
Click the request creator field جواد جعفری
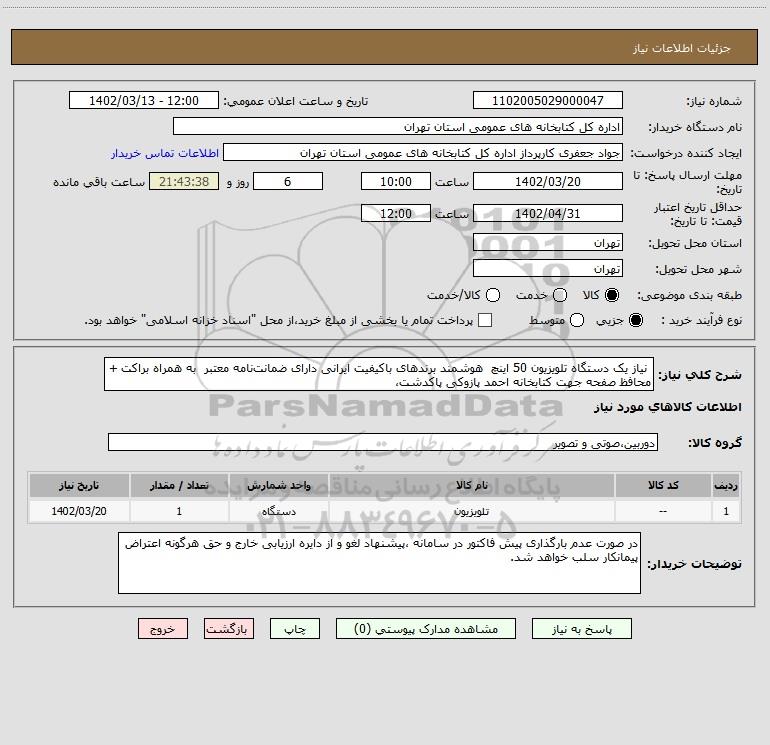coord(423,152)
